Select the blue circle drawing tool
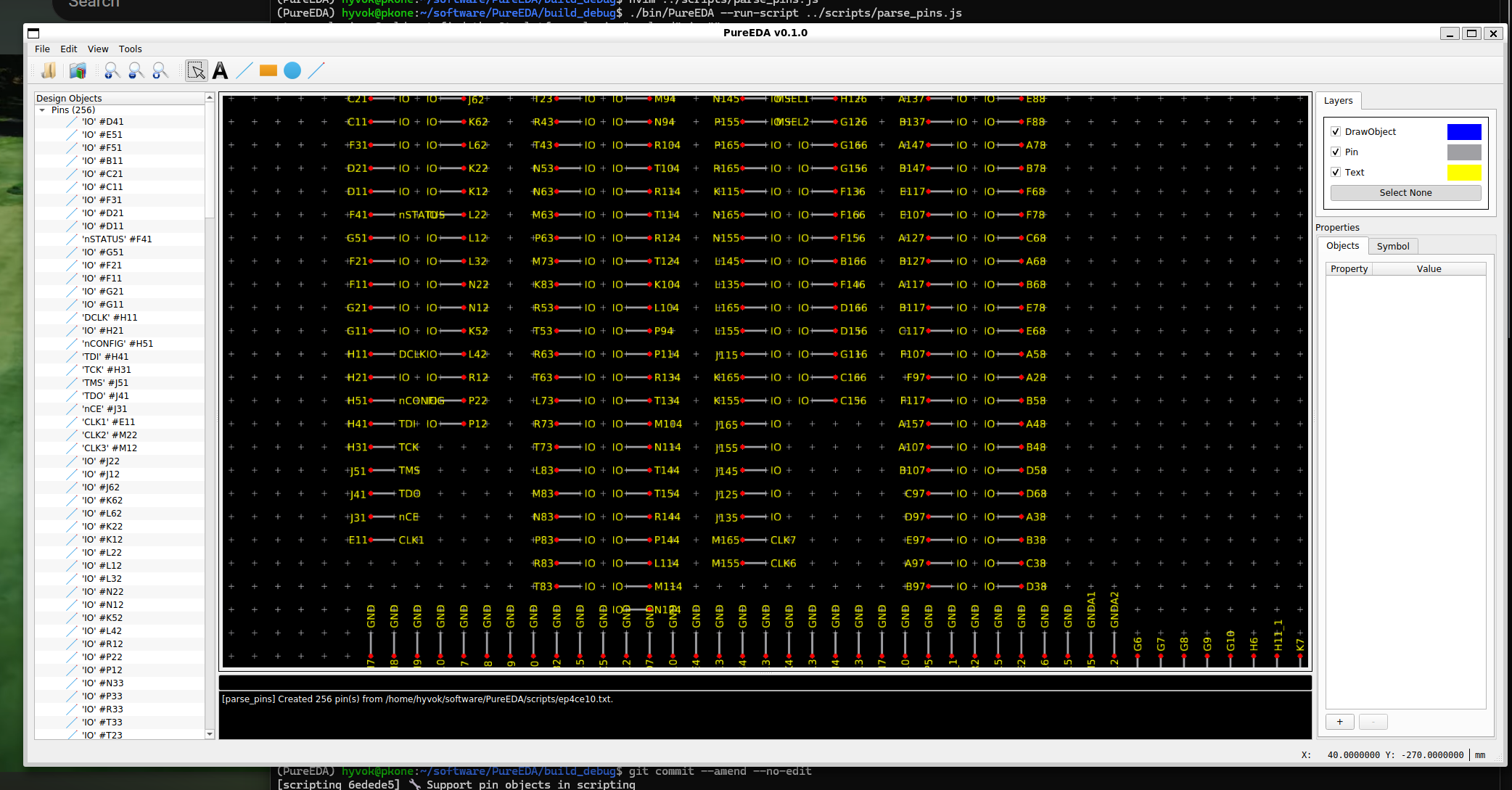The height and width of the screenshot is (790, 1512). click(292, 70)
